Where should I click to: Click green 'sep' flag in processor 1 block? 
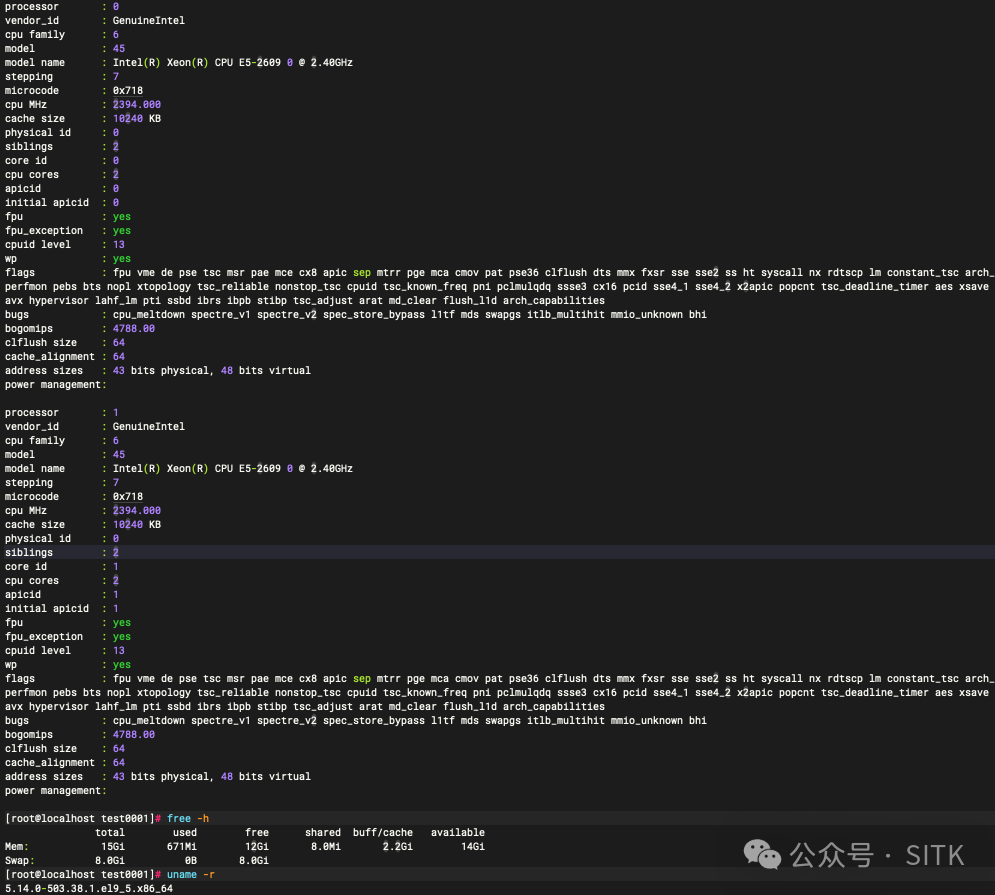pyautogui.click(x=362, y=679)
